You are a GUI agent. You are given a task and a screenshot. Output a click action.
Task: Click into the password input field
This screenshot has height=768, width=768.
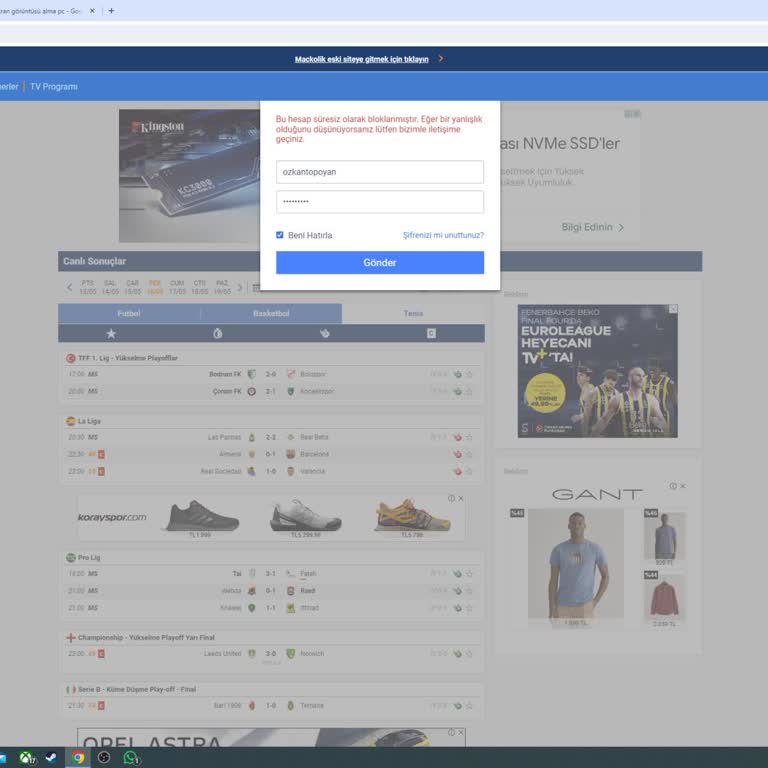point(380,202)
